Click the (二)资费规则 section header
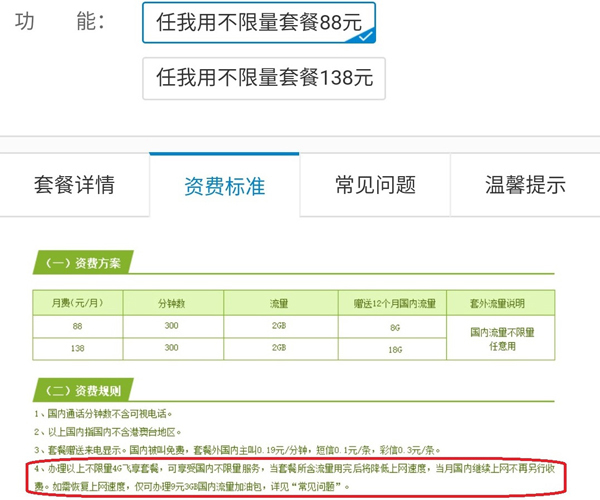 (83, 390)
